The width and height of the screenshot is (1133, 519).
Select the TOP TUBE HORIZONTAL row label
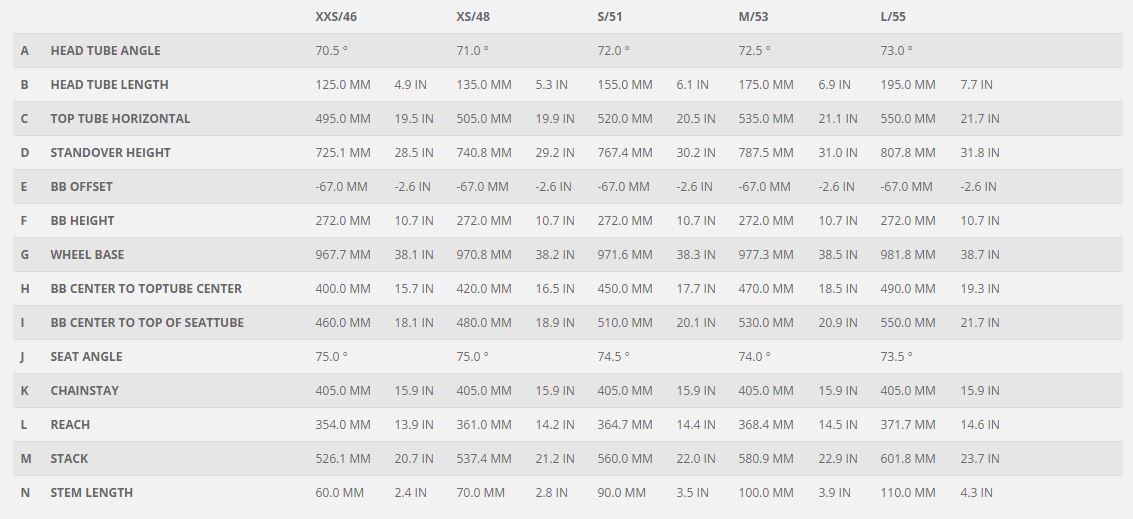(x=120, y=119)
